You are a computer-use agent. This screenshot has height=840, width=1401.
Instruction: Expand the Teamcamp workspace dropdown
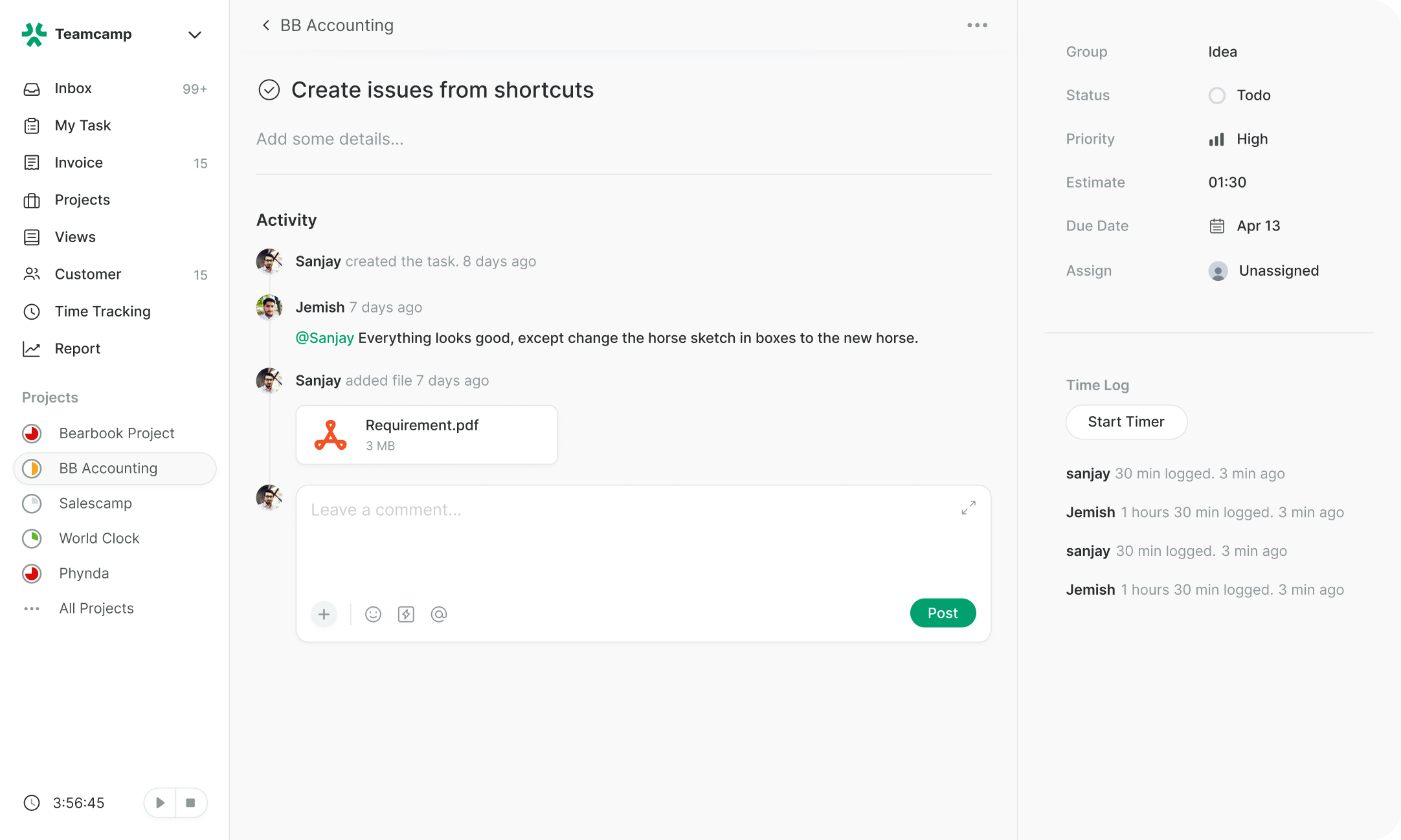click(194, 34)
